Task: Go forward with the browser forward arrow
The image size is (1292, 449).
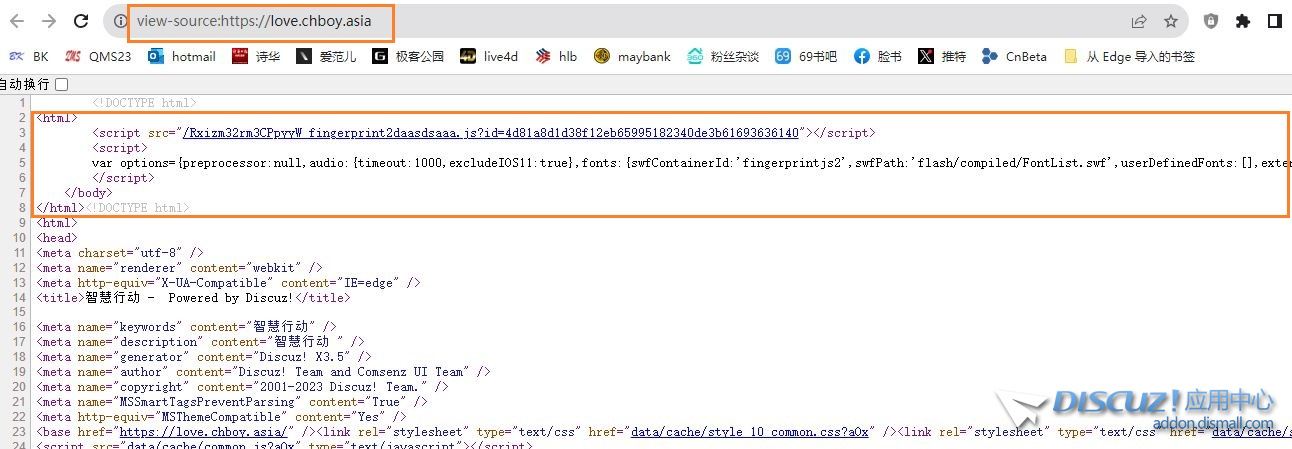Action: coord(49,21)
